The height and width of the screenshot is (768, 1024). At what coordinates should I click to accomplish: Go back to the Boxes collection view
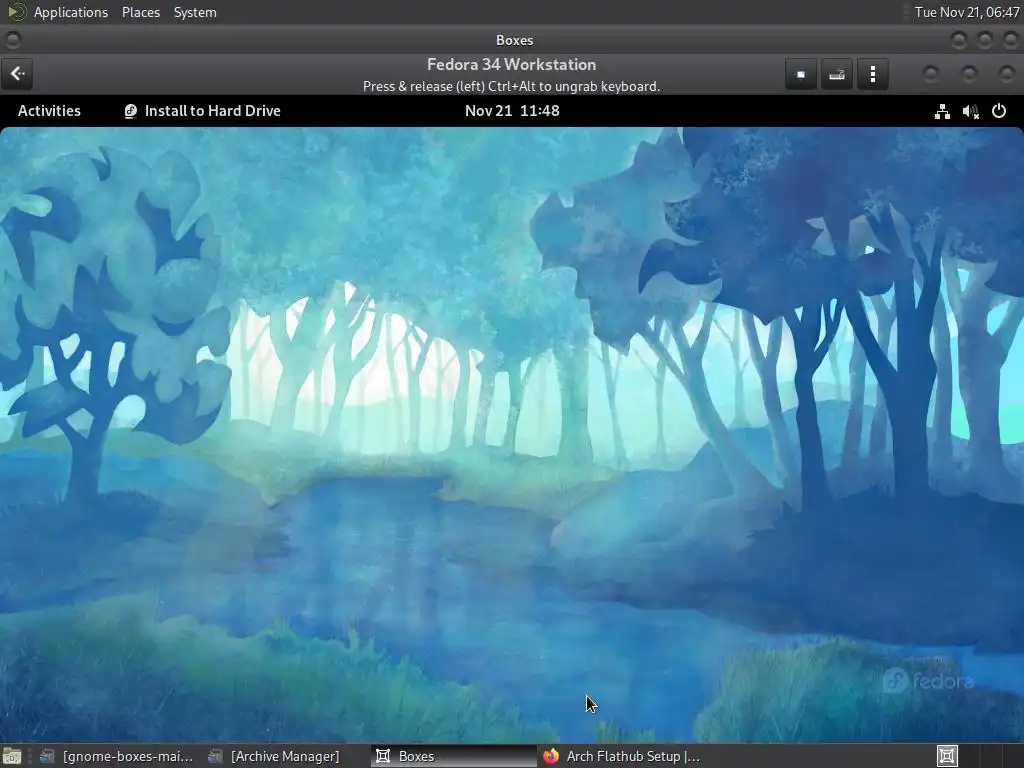17,74
